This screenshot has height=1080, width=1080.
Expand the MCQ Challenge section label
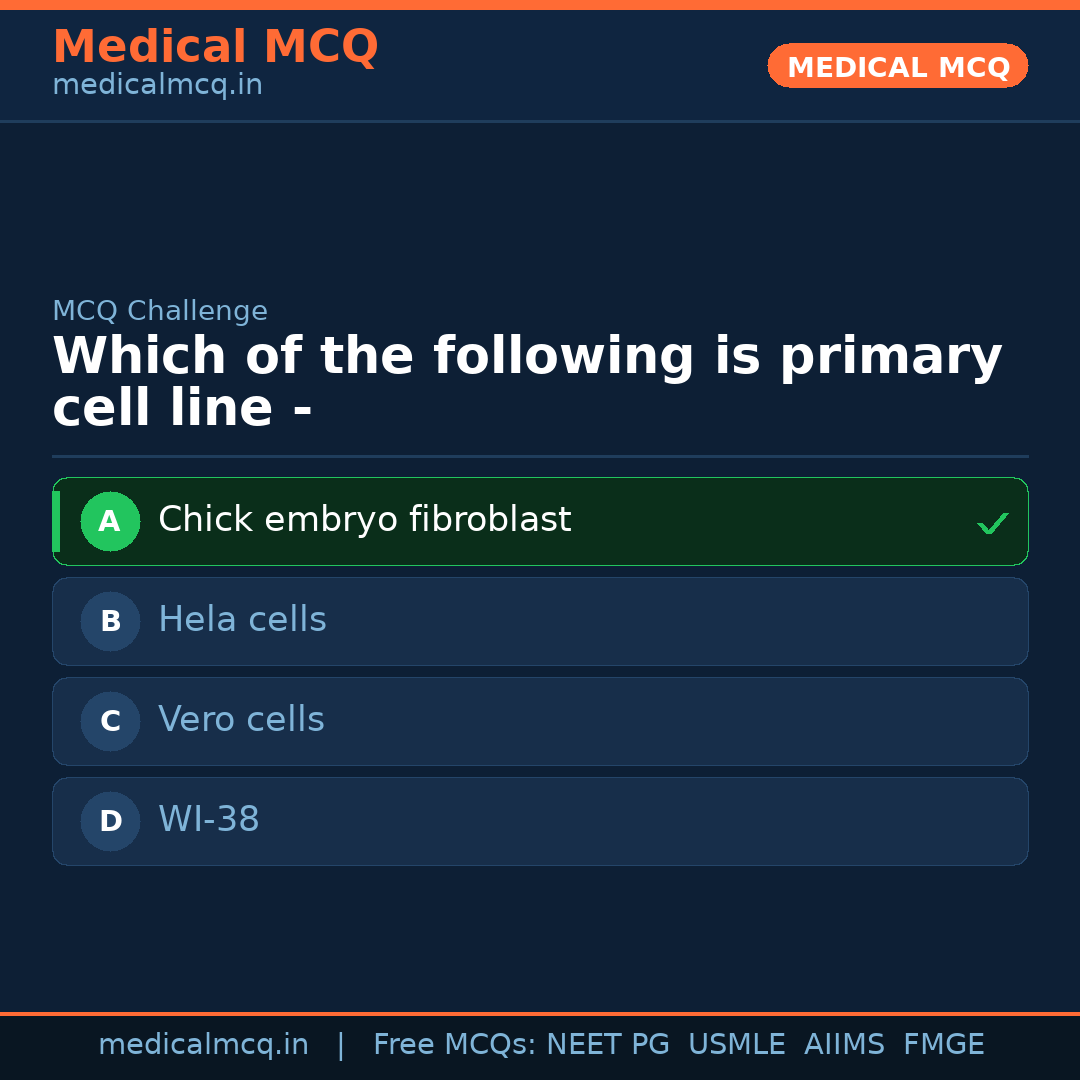pyautogui.click(x=160, y=311)
